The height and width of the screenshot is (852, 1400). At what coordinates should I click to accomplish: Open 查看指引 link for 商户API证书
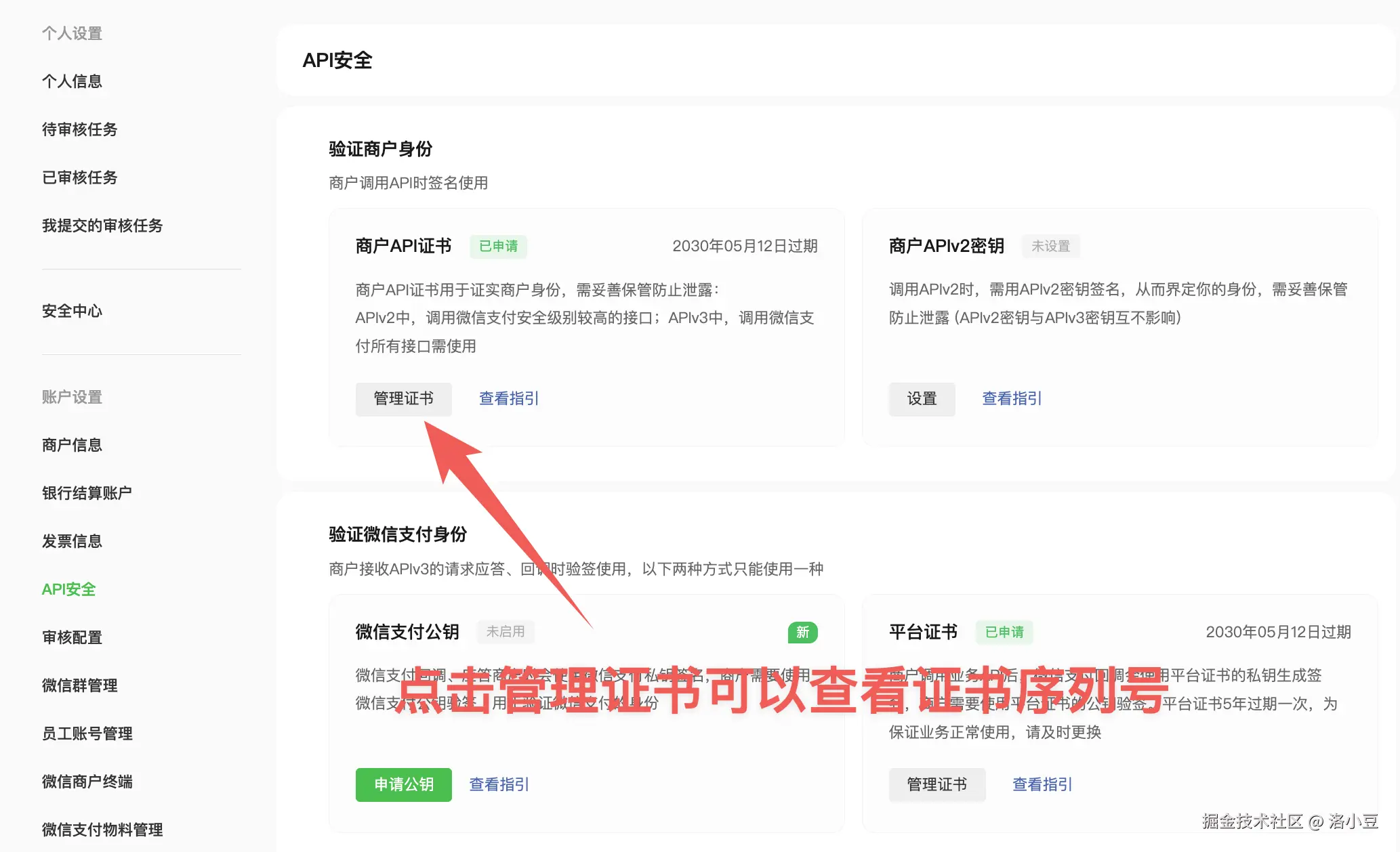pos(508,399)
